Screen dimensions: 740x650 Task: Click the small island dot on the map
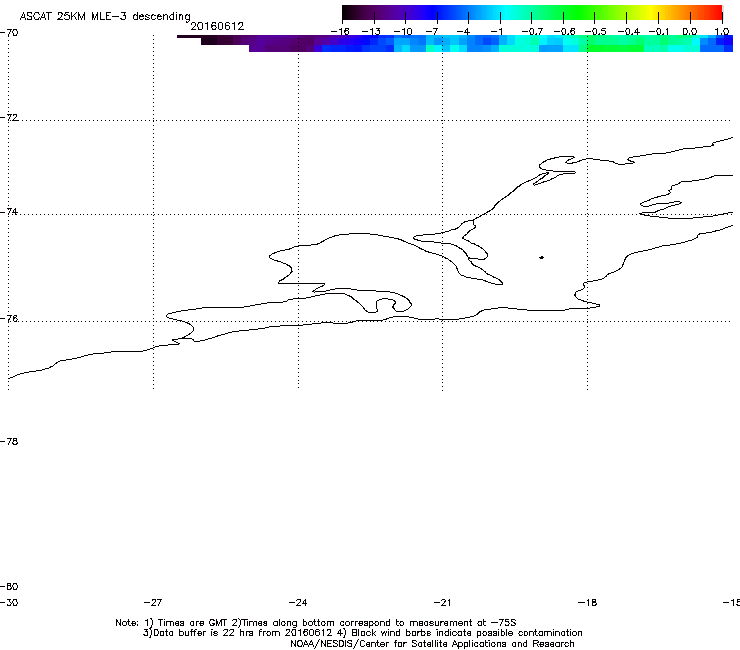click(541, 257)
